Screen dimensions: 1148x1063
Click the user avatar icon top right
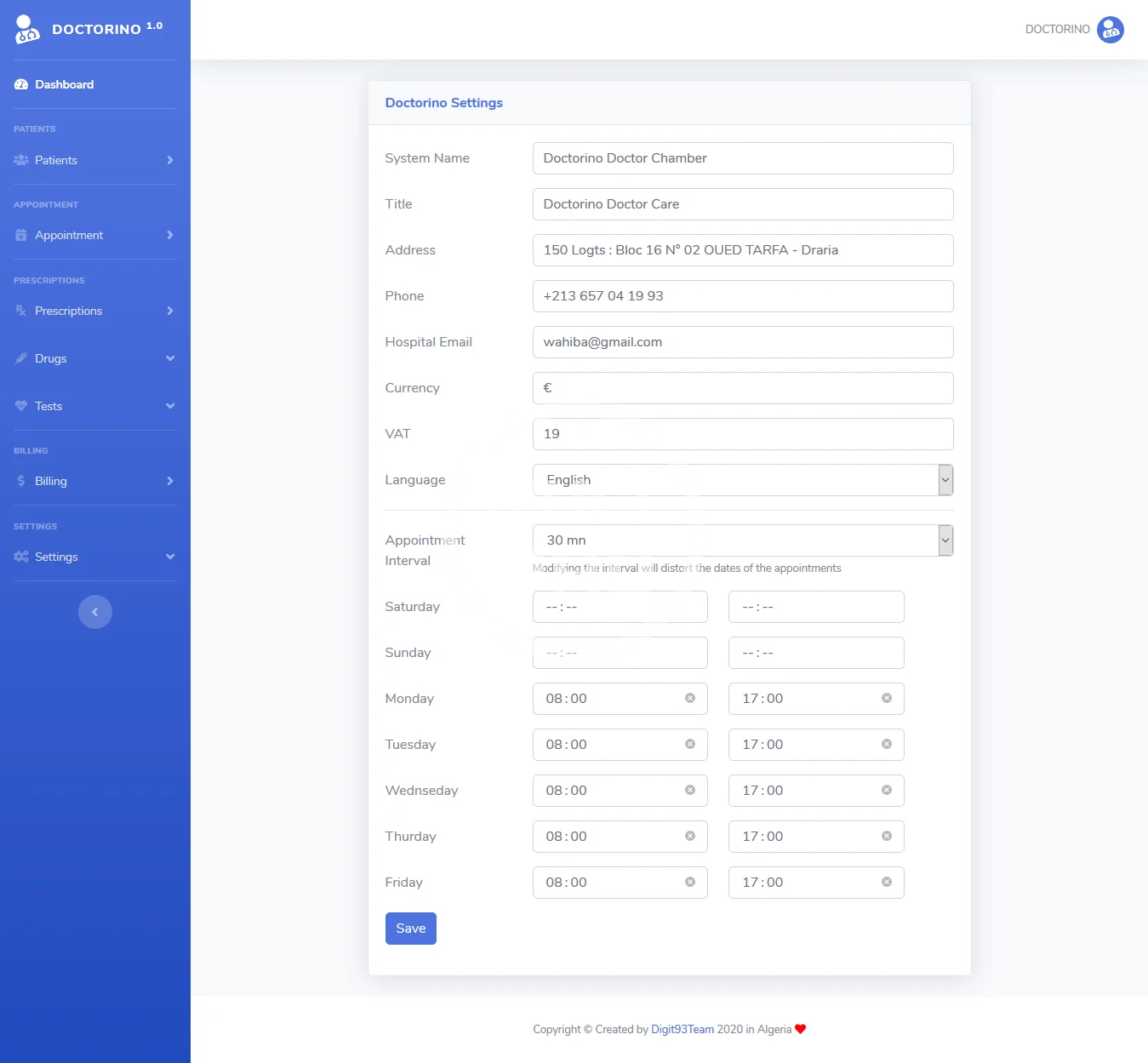1110,30
